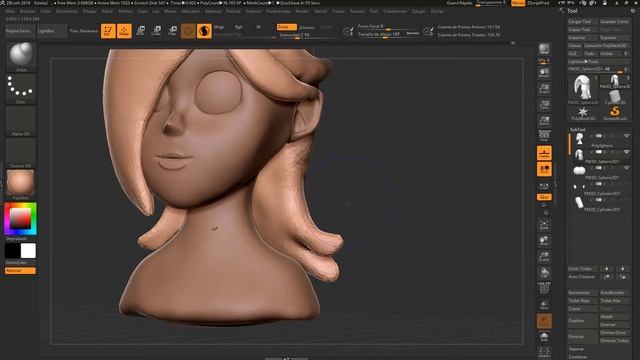
Task: Hide the PolySphere subtool eye icon
Action: 627,136
